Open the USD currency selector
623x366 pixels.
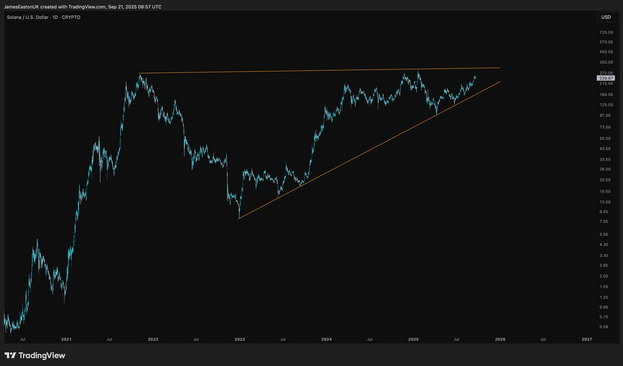(x=606, y=17)
